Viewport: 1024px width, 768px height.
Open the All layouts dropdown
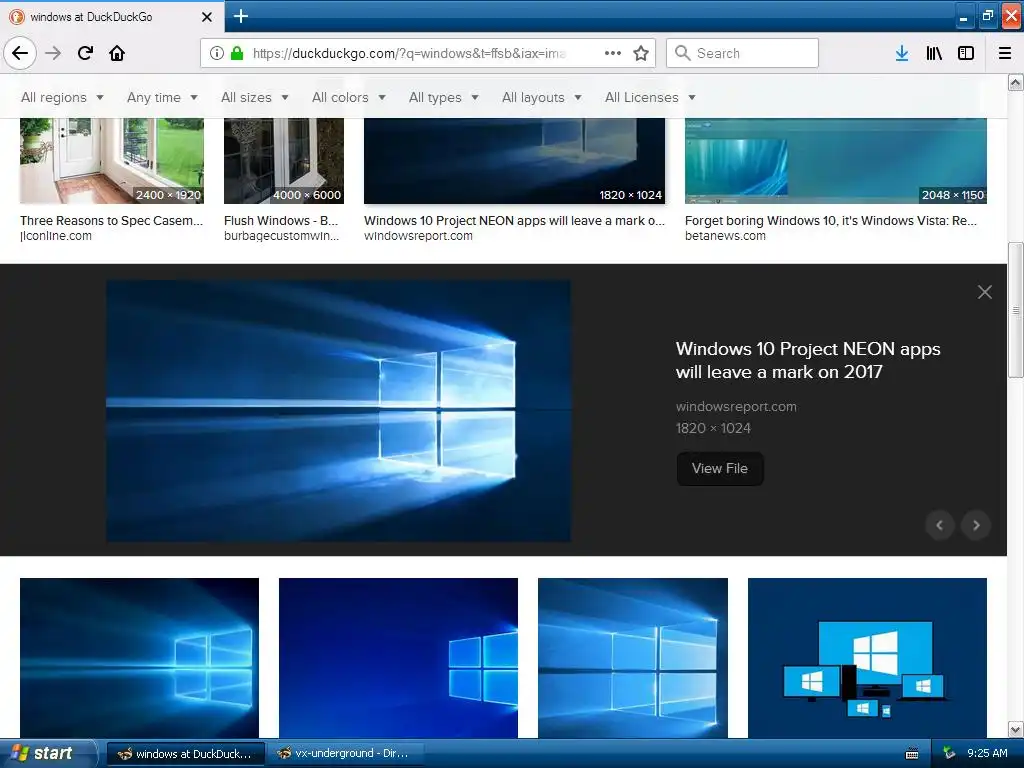(x=541, y=97)
